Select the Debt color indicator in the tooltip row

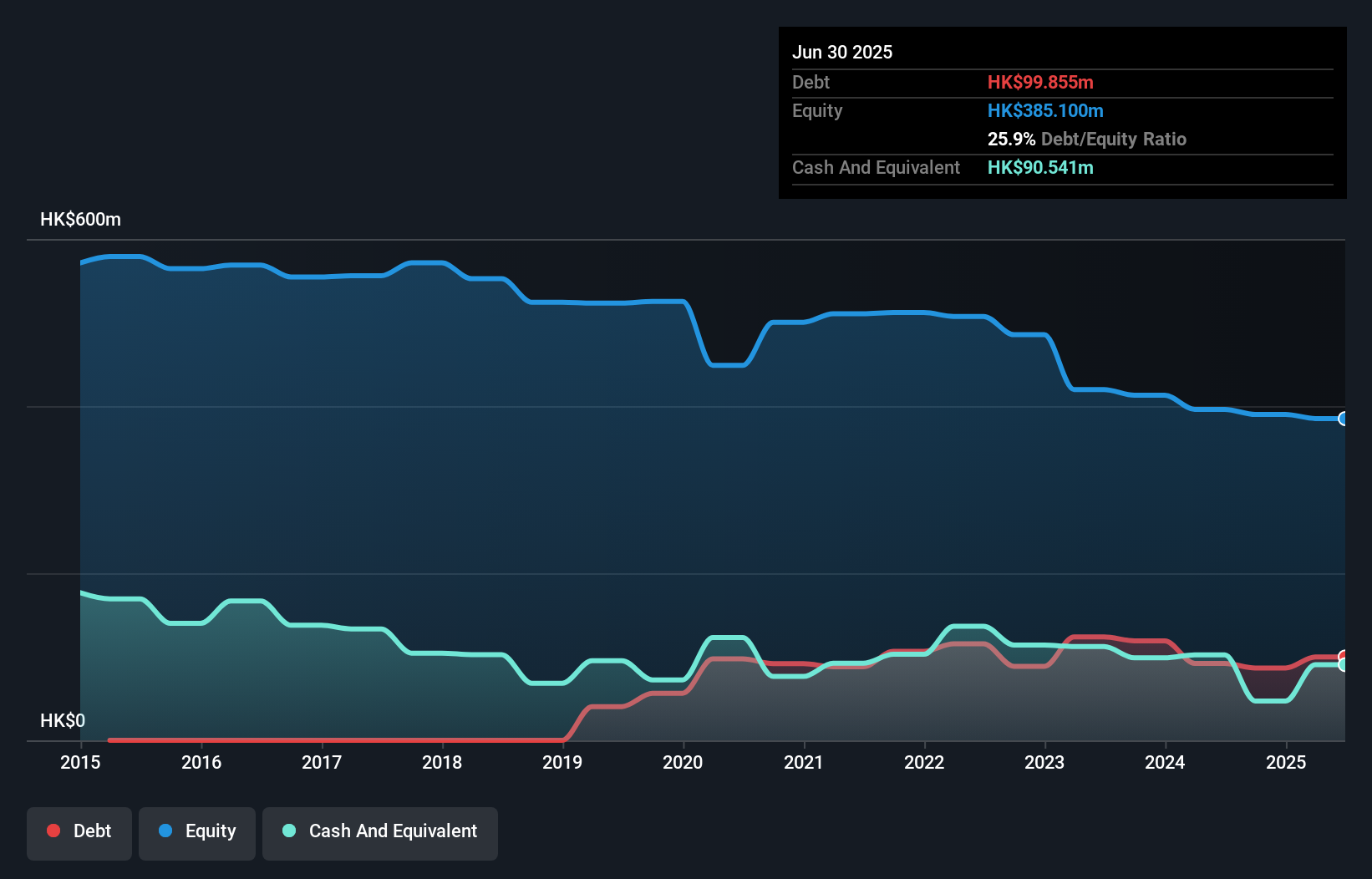click(x=1040, y=82)
